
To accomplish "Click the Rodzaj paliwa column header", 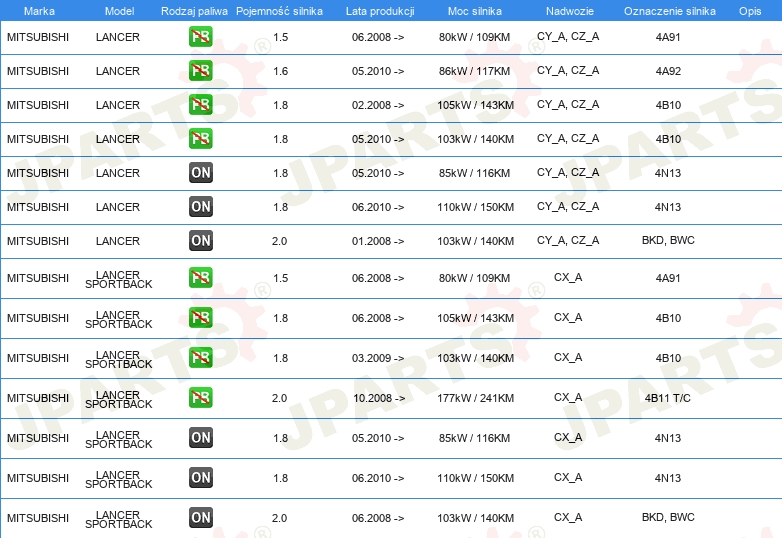I will click(x=194, y=11).
